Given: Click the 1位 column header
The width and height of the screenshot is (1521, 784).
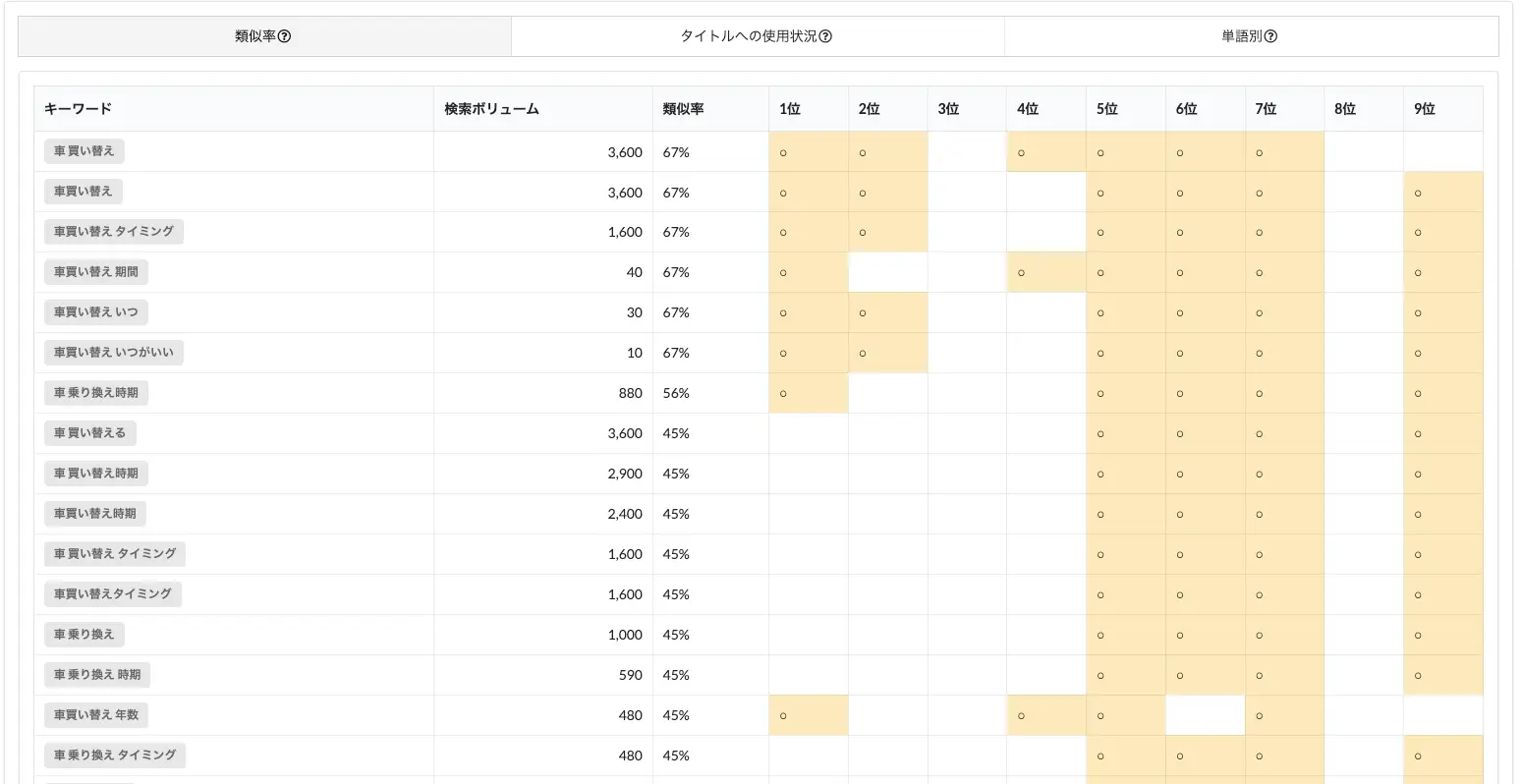Looking at the screenshot, I should (790, 109).
